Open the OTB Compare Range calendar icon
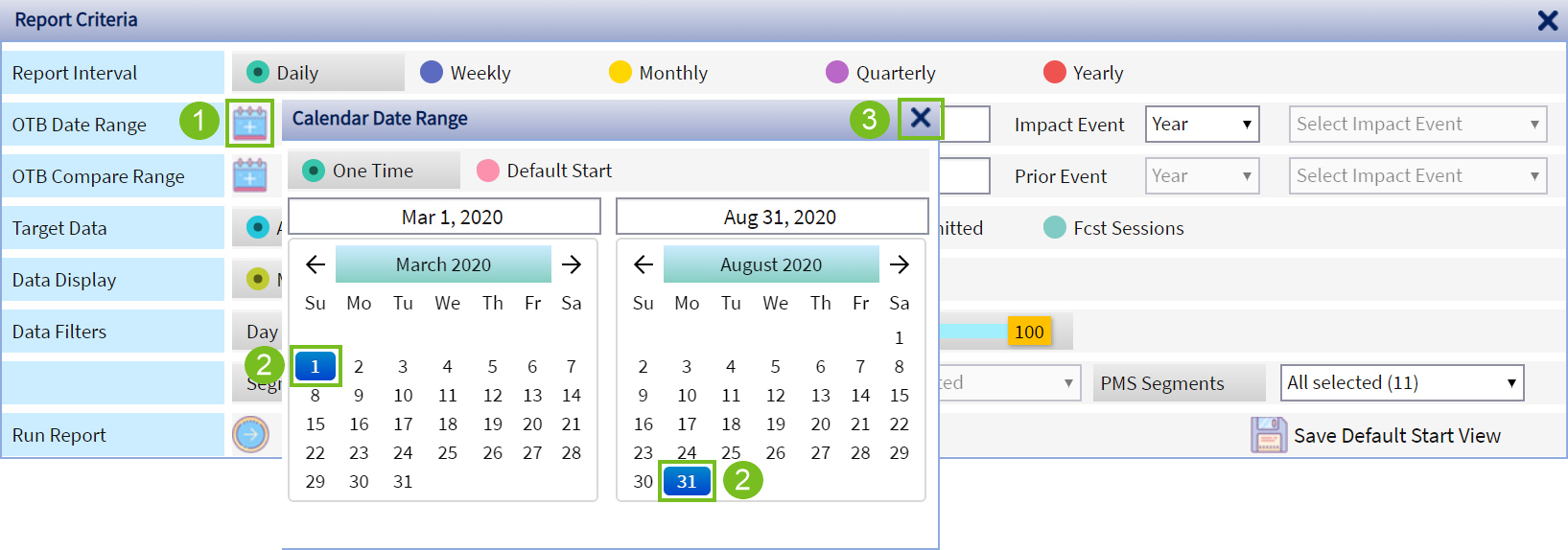 click(249, 175)
